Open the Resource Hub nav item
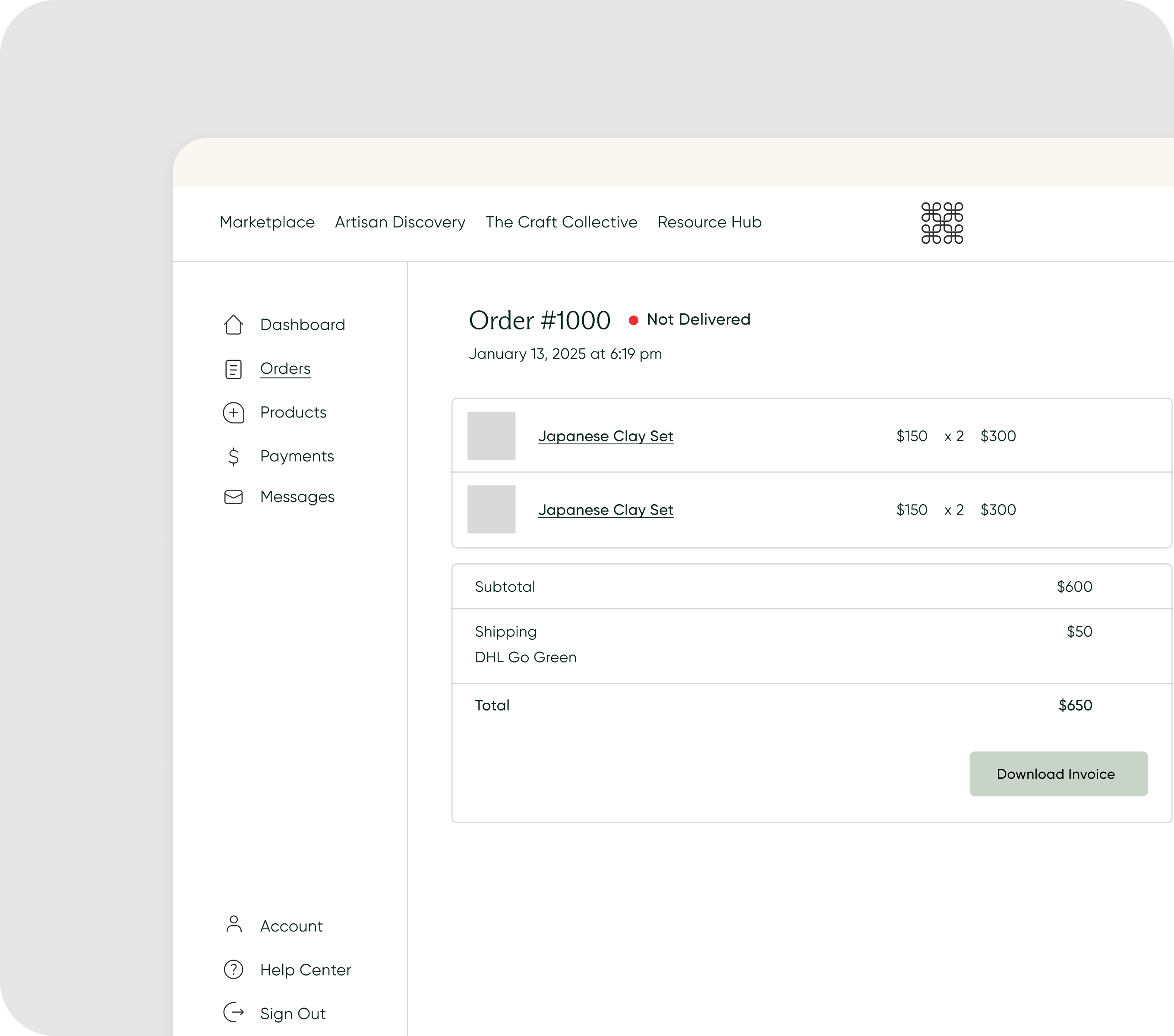The height and width of the screenshot is (1036, 1174). (x=709, y=222)
